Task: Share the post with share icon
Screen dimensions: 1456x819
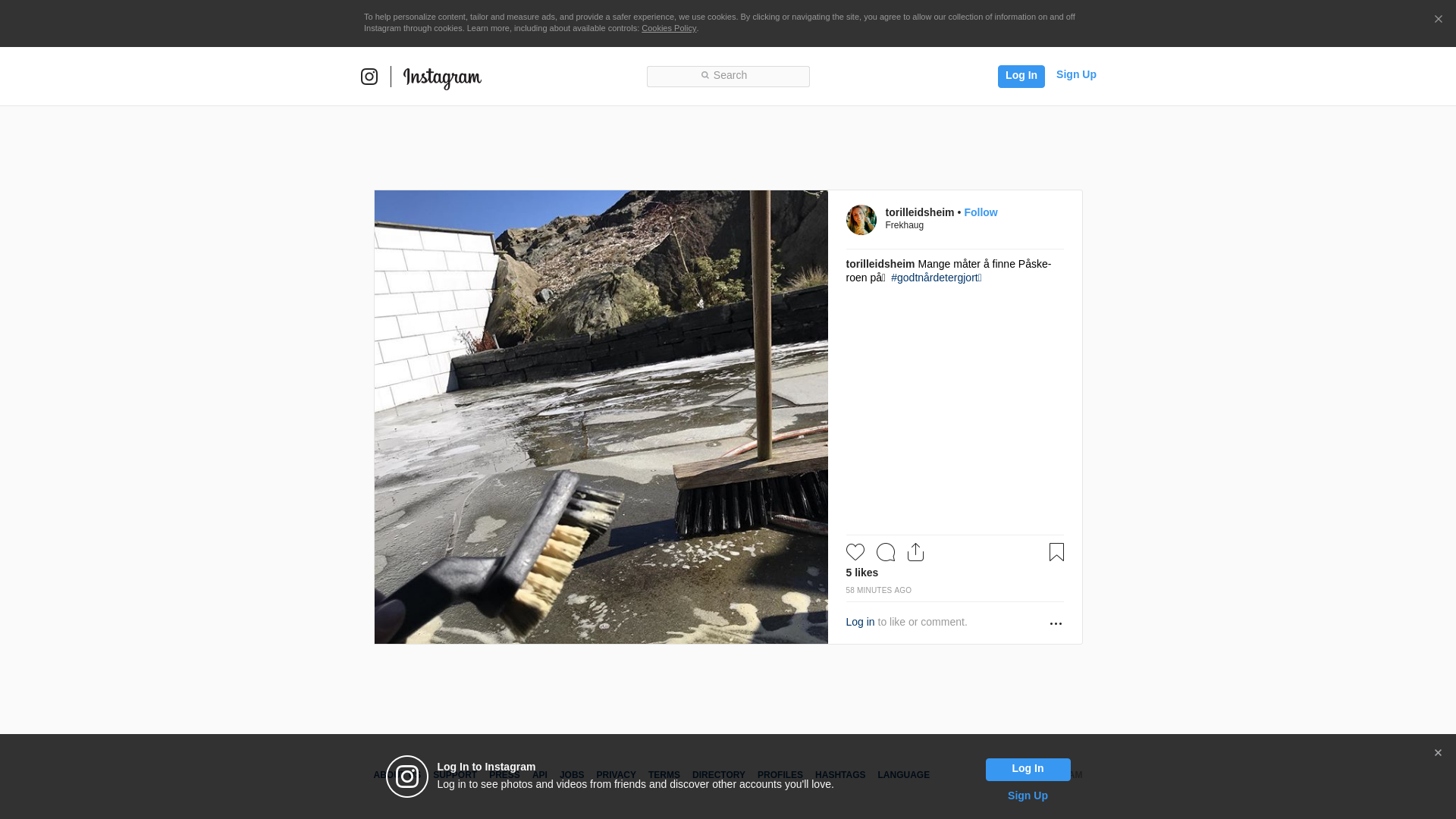Action: (x=915, y=552)
